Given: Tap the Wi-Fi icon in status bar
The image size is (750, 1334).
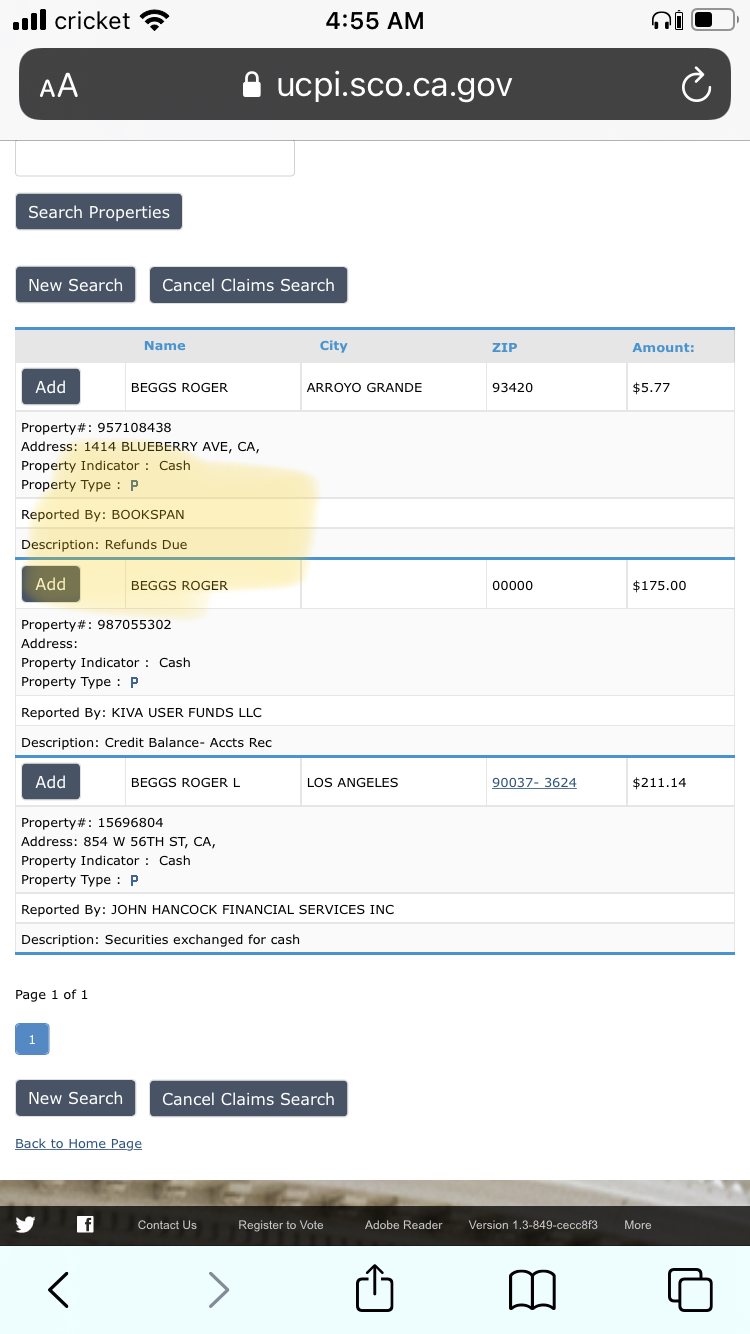Looking at the screenshot, I should 155,20.
